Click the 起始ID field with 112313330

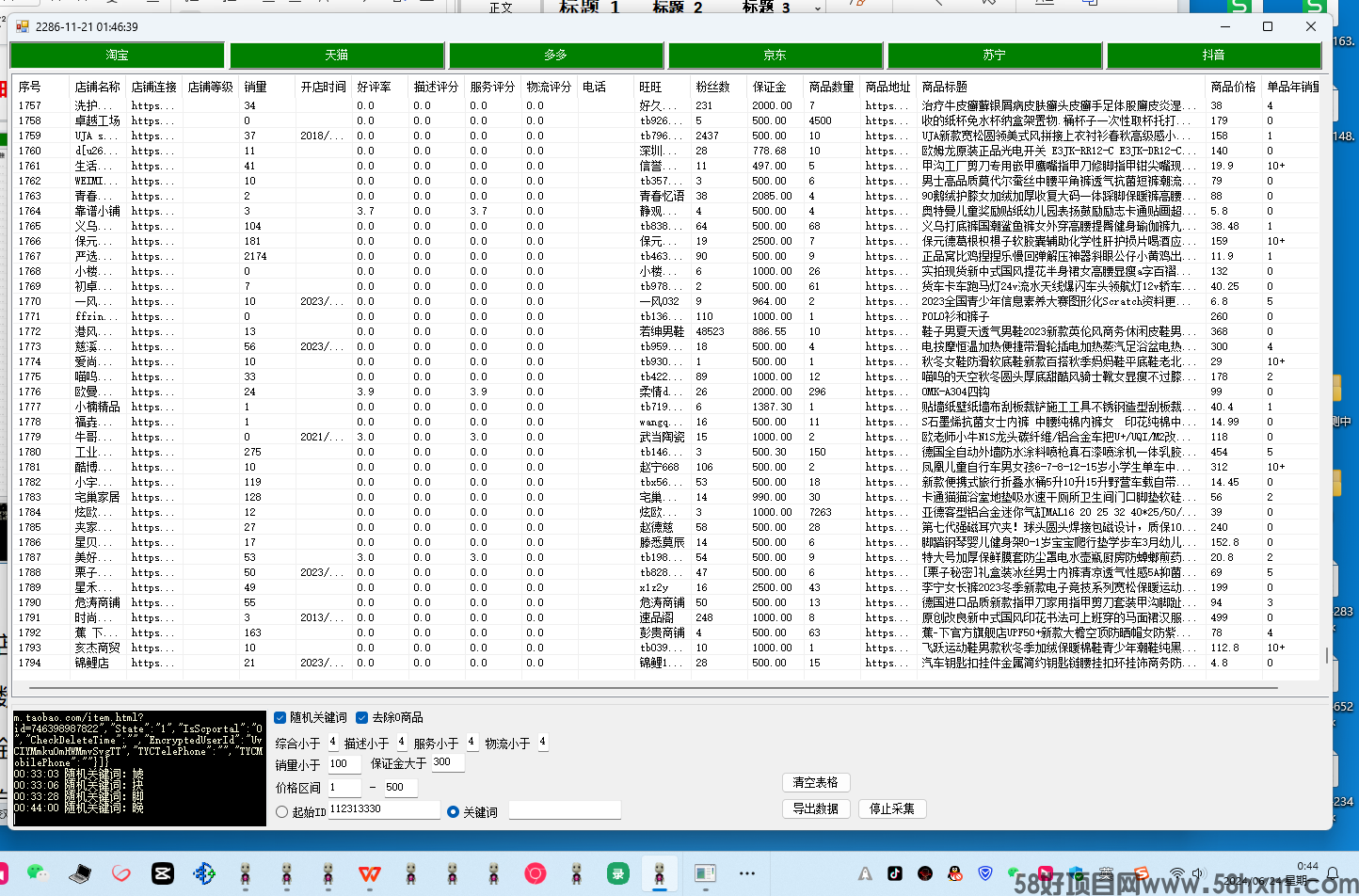pyautogui.click(x=384, y=809)
